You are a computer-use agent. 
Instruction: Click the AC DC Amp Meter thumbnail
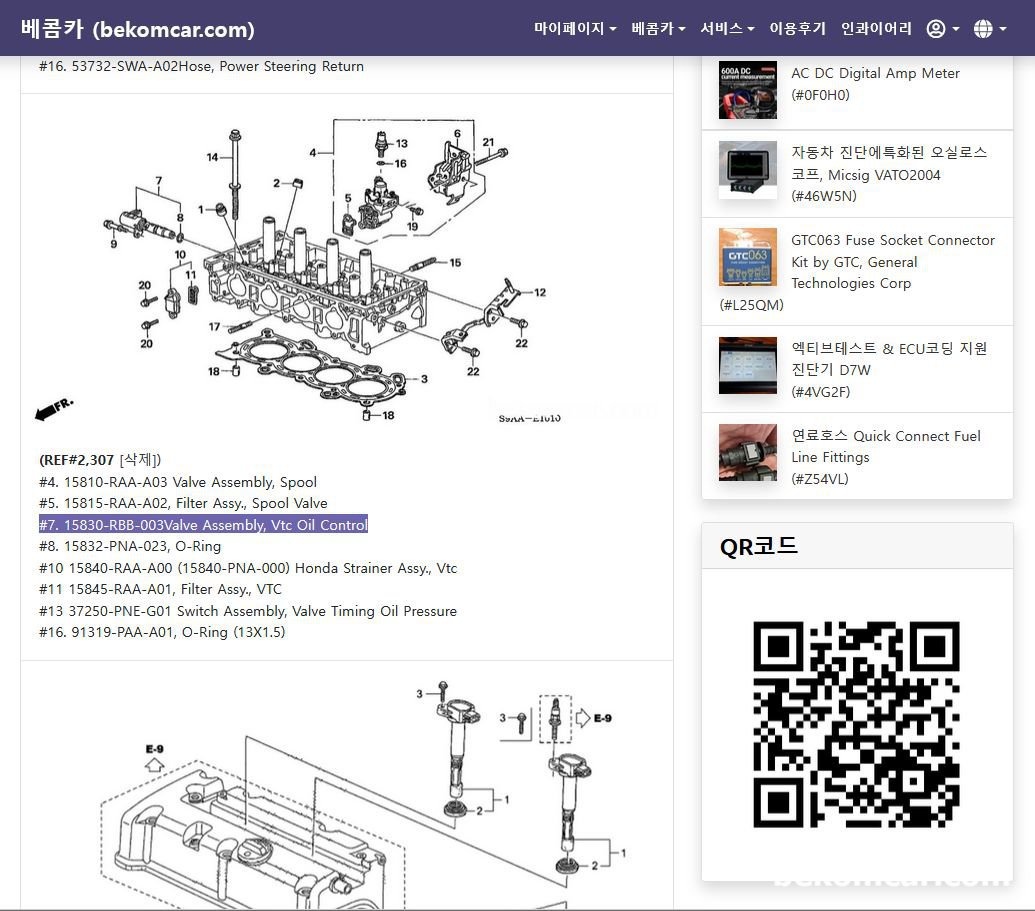click(x=748, y=90)
